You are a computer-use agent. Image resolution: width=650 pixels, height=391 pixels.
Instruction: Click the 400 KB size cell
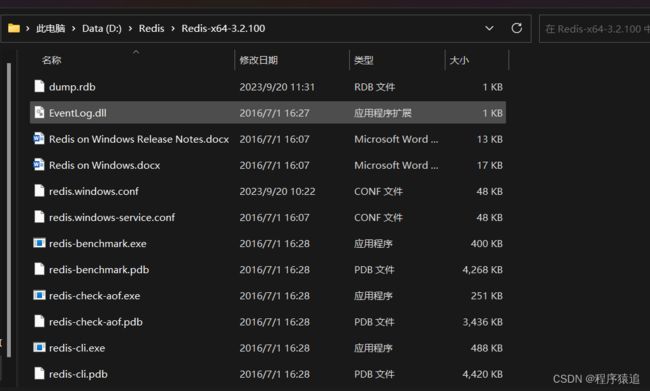pyautogui.click(x=487, y=243)
